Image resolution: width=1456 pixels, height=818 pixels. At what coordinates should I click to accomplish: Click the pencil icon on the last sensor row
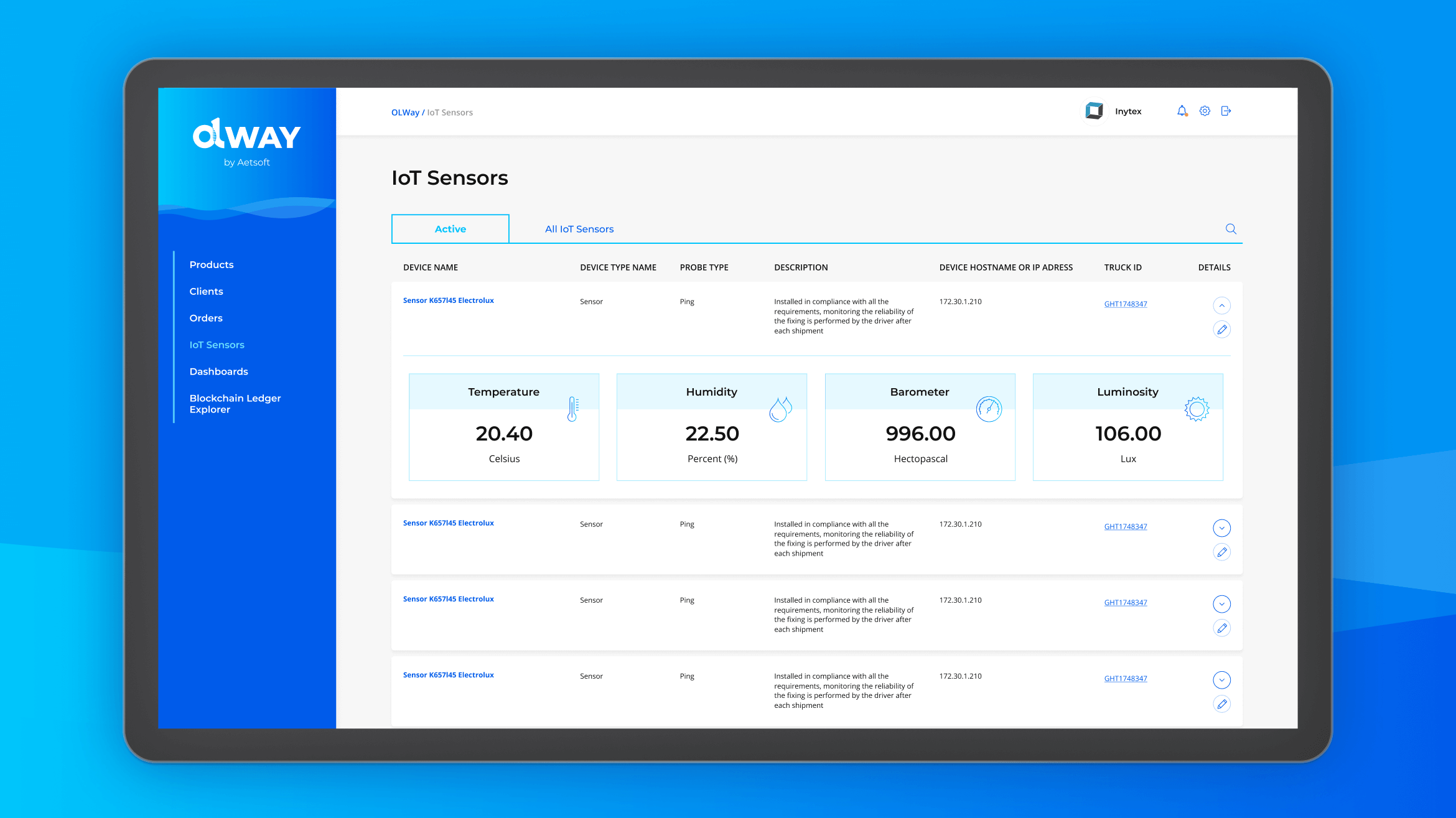click(1221, 704)
